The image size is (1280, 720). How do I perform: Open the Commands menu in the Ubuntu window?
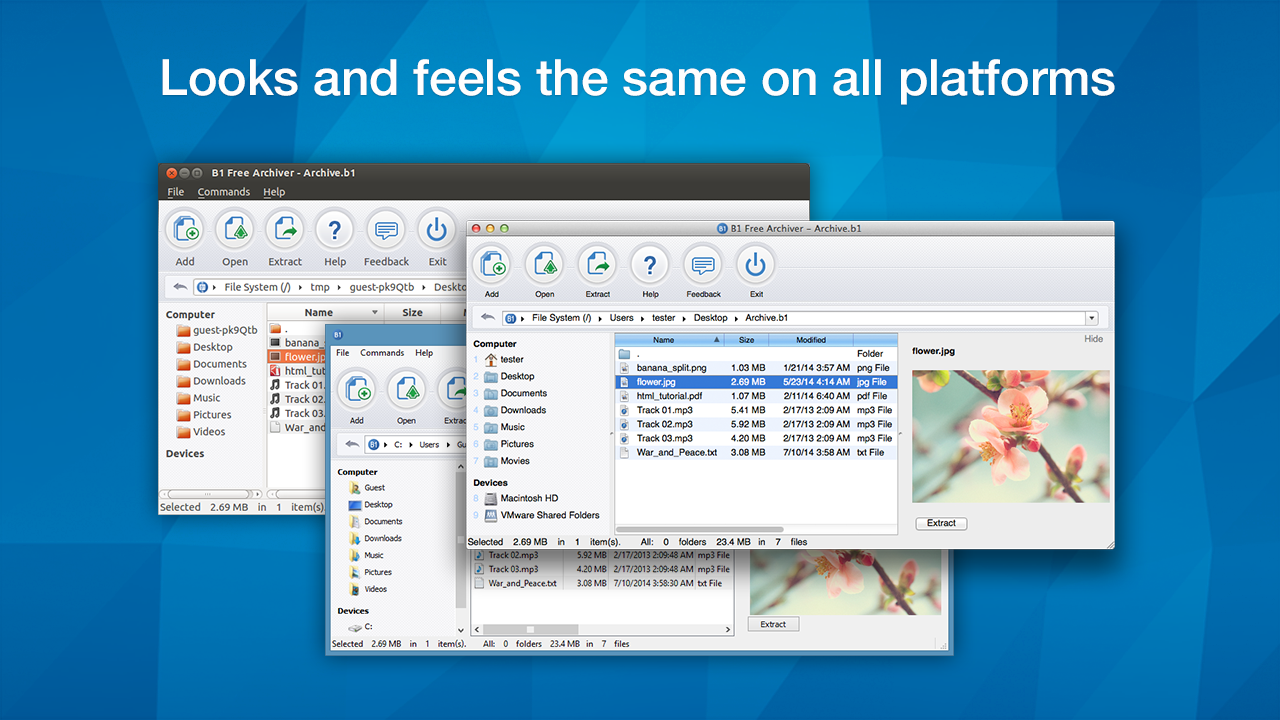223,192
